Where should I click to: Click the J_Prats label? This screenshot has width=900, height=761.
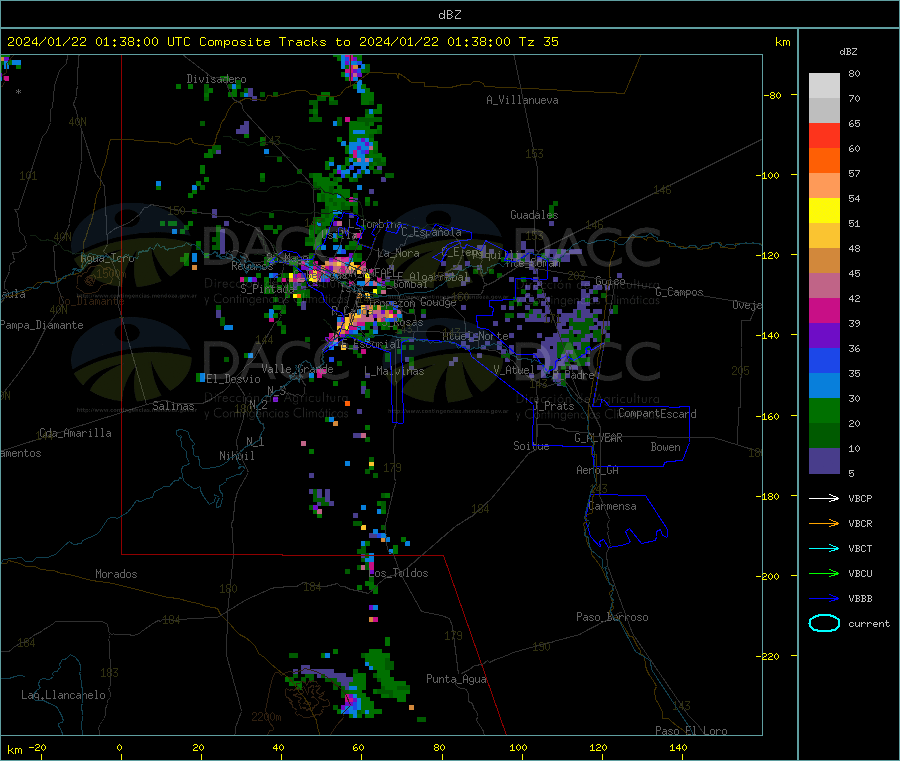(554, 406)
